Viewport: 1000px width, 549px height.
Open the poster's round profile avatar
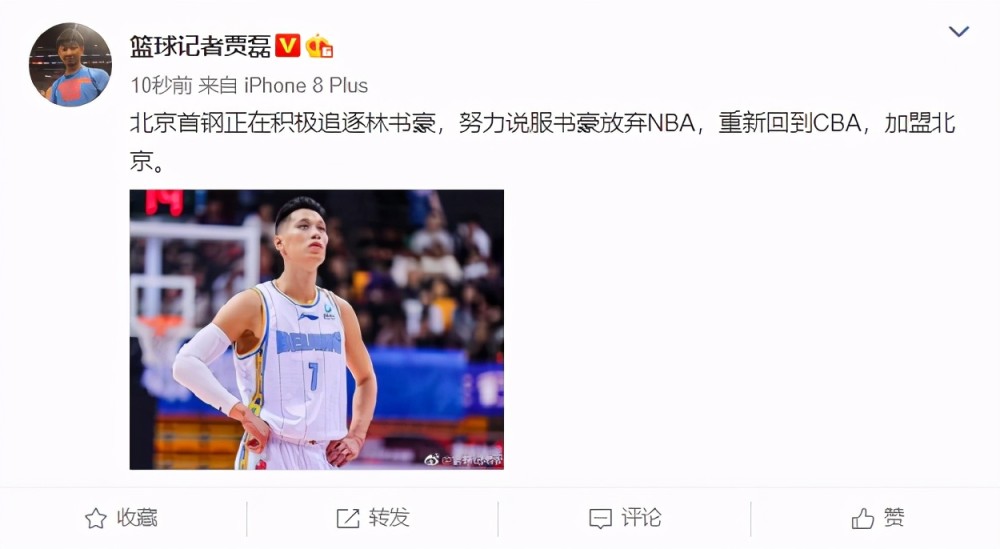pos(70,64)
